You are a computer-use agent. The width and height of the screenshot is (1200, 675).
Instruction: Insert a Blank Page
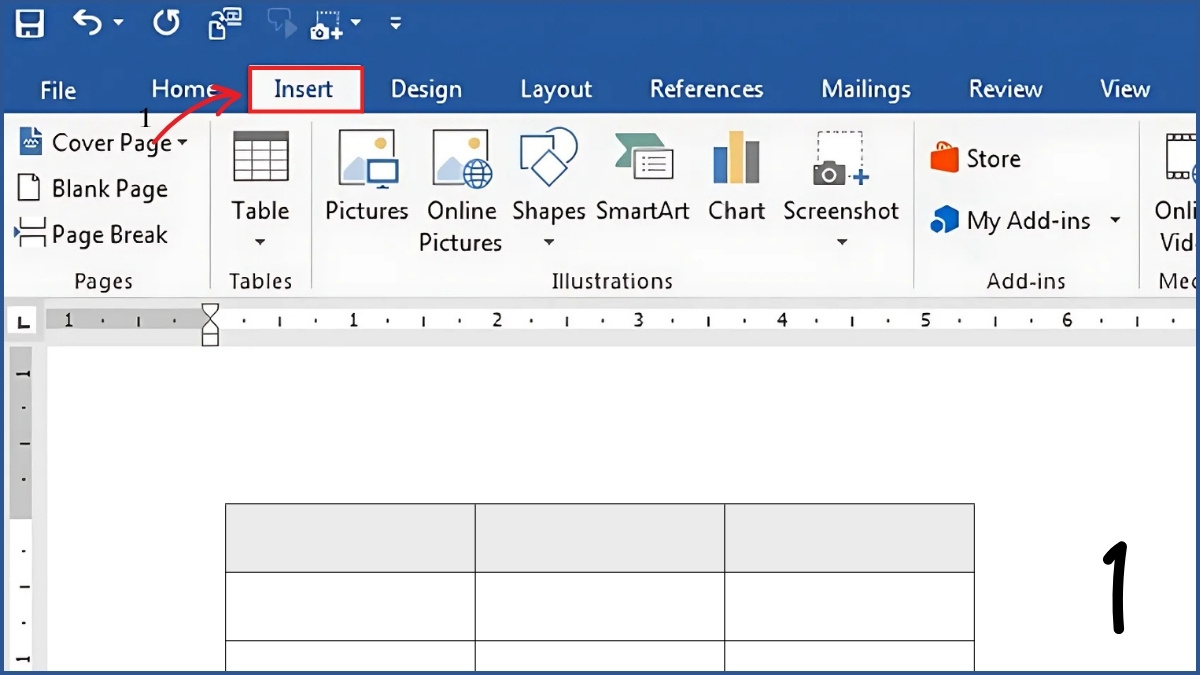[94, 189]
